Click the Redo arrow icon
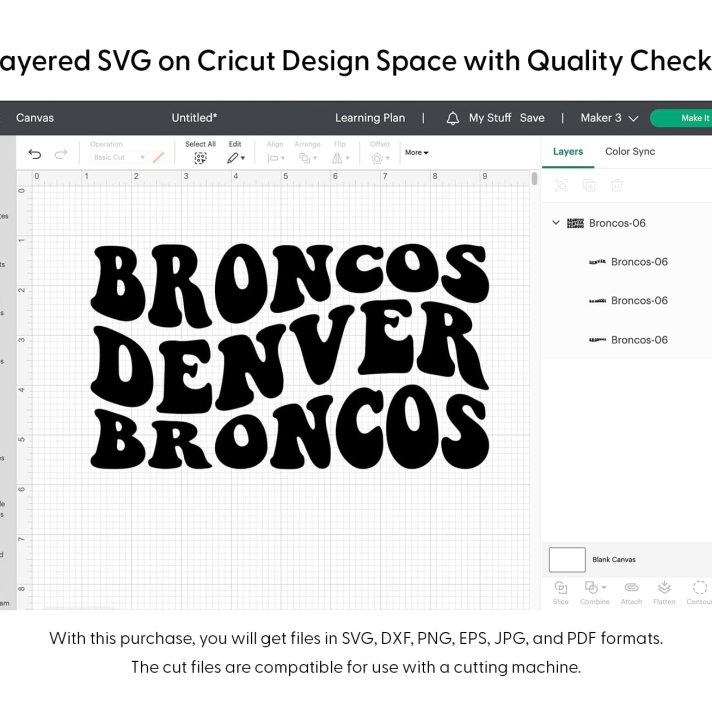712x712 pixels. coord(61,154)
